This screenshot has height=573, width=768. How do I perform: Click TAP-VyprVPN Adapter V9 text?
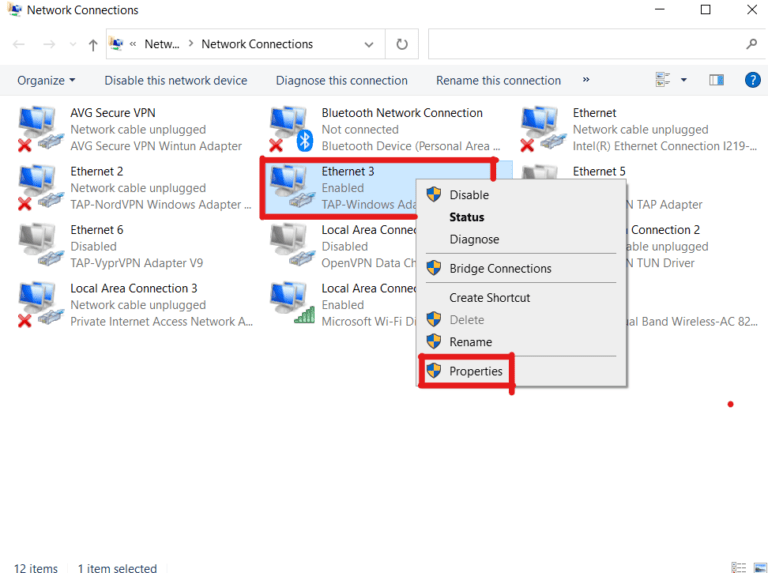click(136, 263)
